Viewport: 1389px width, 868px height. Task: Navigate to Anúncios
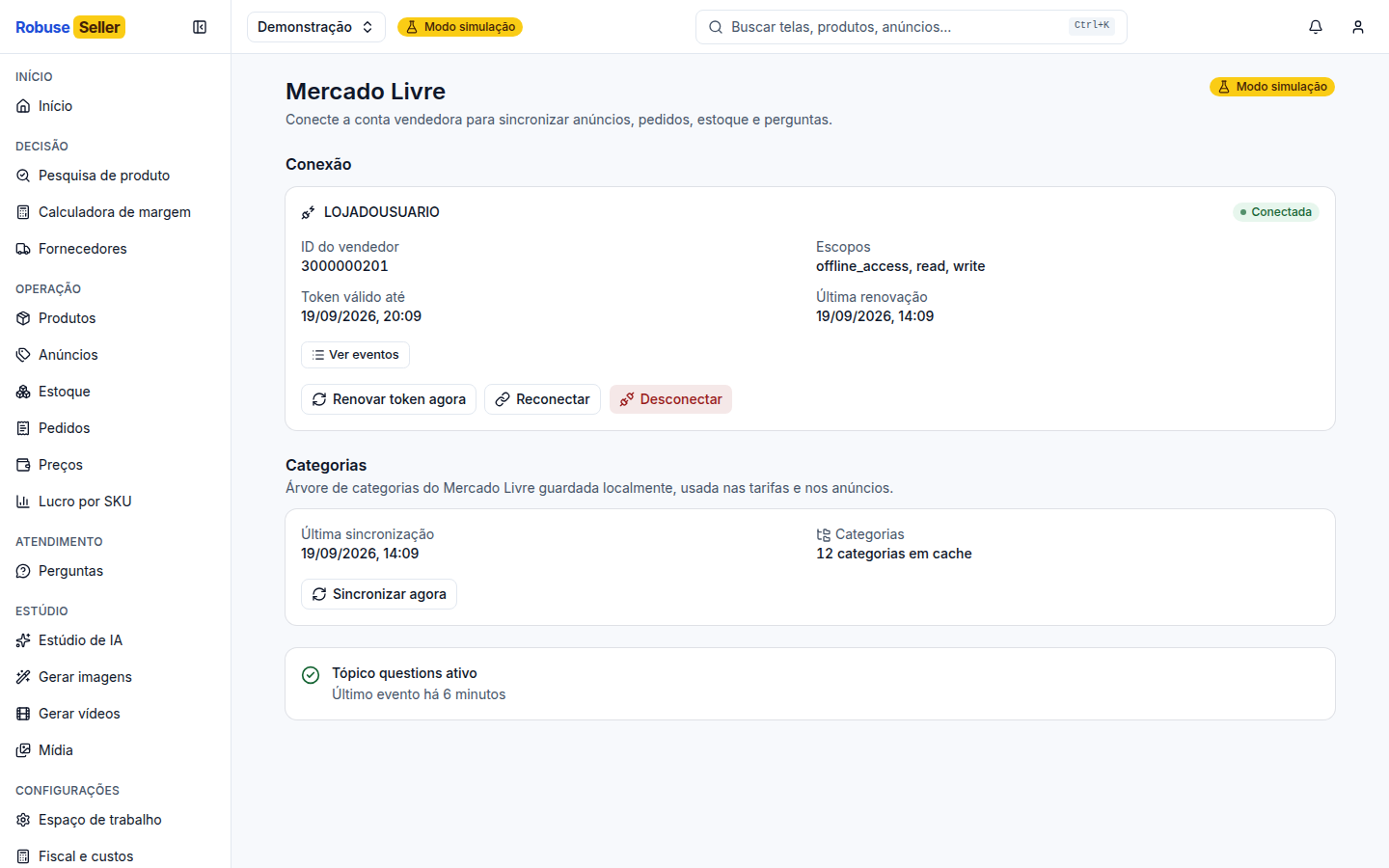(x=116, y=355)
